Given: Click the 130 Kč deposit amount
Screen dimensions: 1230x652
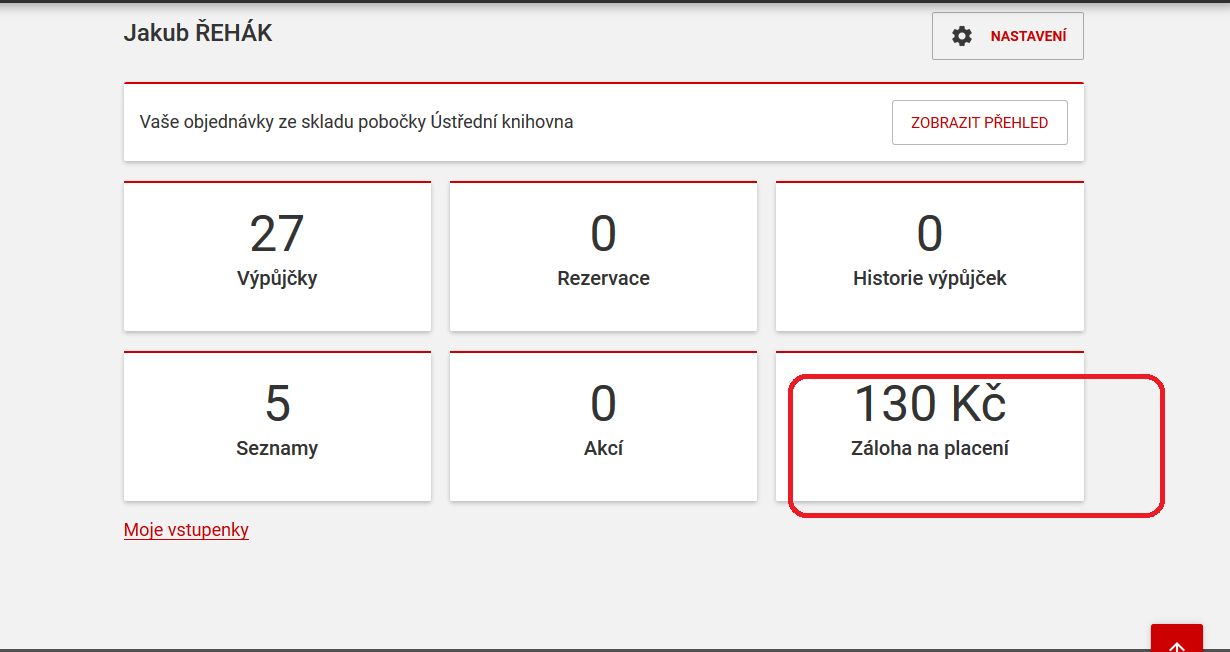Looking at the screenshot, I should click(x=929, y=404).
